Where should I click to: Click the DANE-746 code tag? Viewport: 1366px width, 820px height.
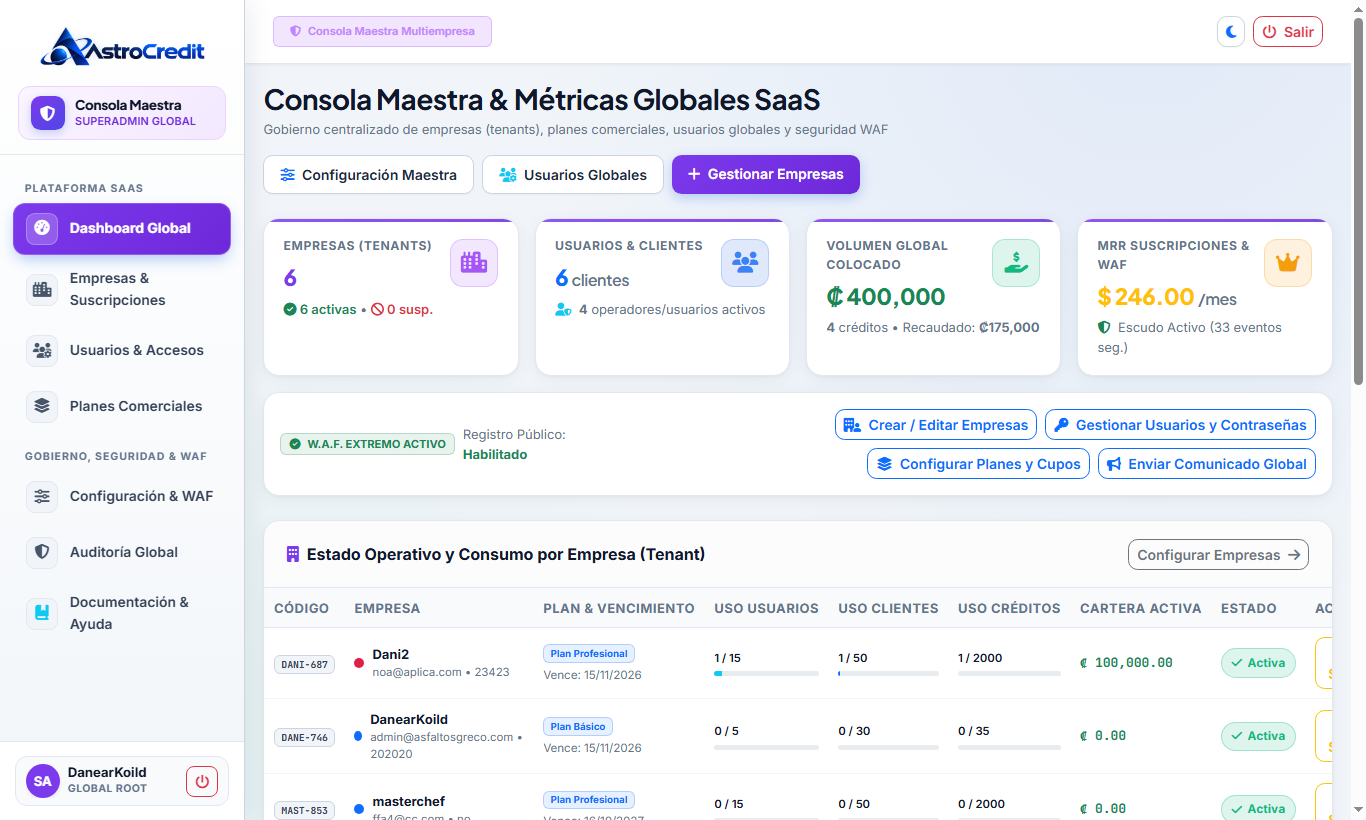305,737
